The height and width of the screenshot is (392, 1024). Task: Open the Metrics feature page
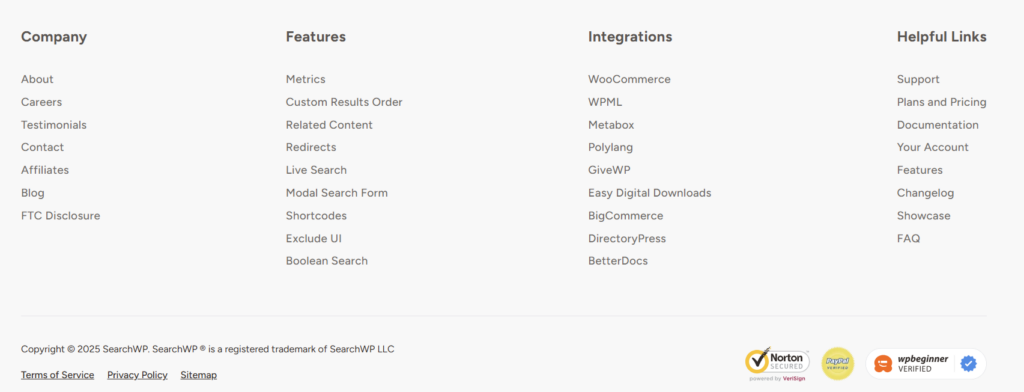coord(306,79)
